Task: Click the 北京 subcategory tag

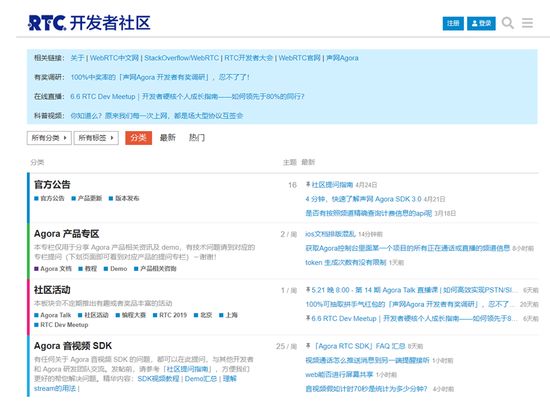Action: [203, 315]
